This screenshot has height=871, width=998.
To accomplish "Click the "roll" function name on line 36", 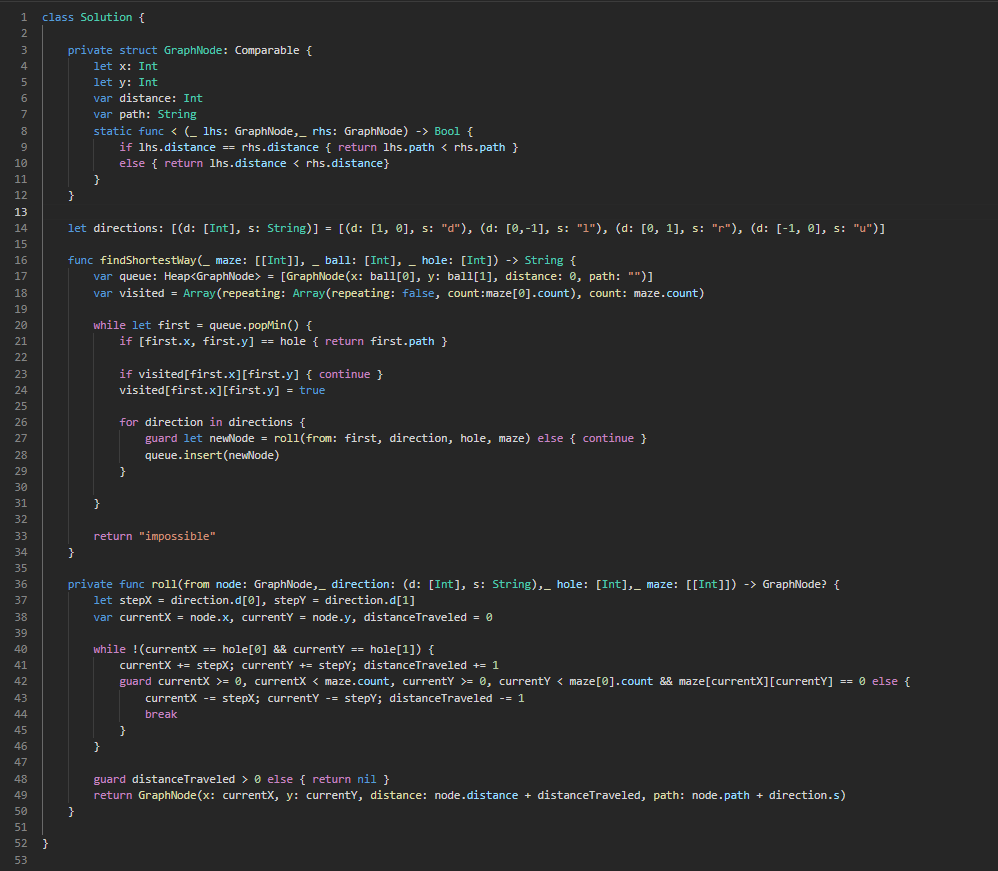I will click(164, 584).
